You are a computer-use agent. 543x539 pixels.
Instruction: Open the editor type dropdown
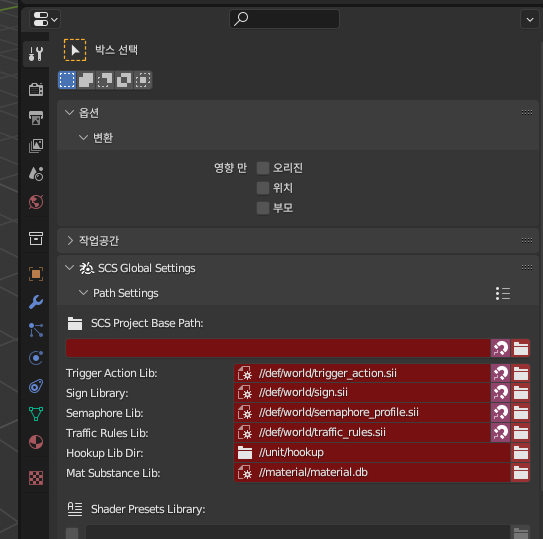(45, 19)
